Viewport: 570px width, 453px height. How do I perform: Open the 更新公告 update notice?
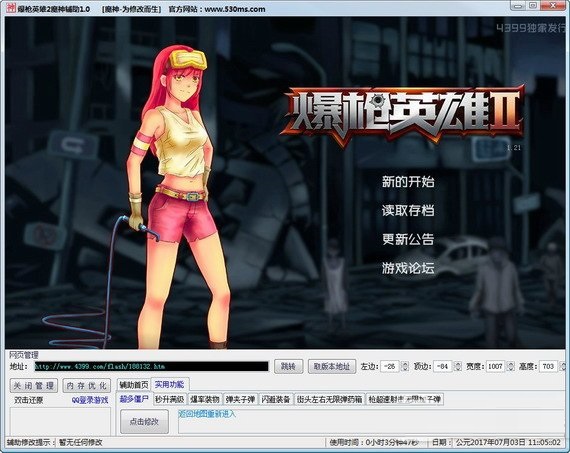408,239
